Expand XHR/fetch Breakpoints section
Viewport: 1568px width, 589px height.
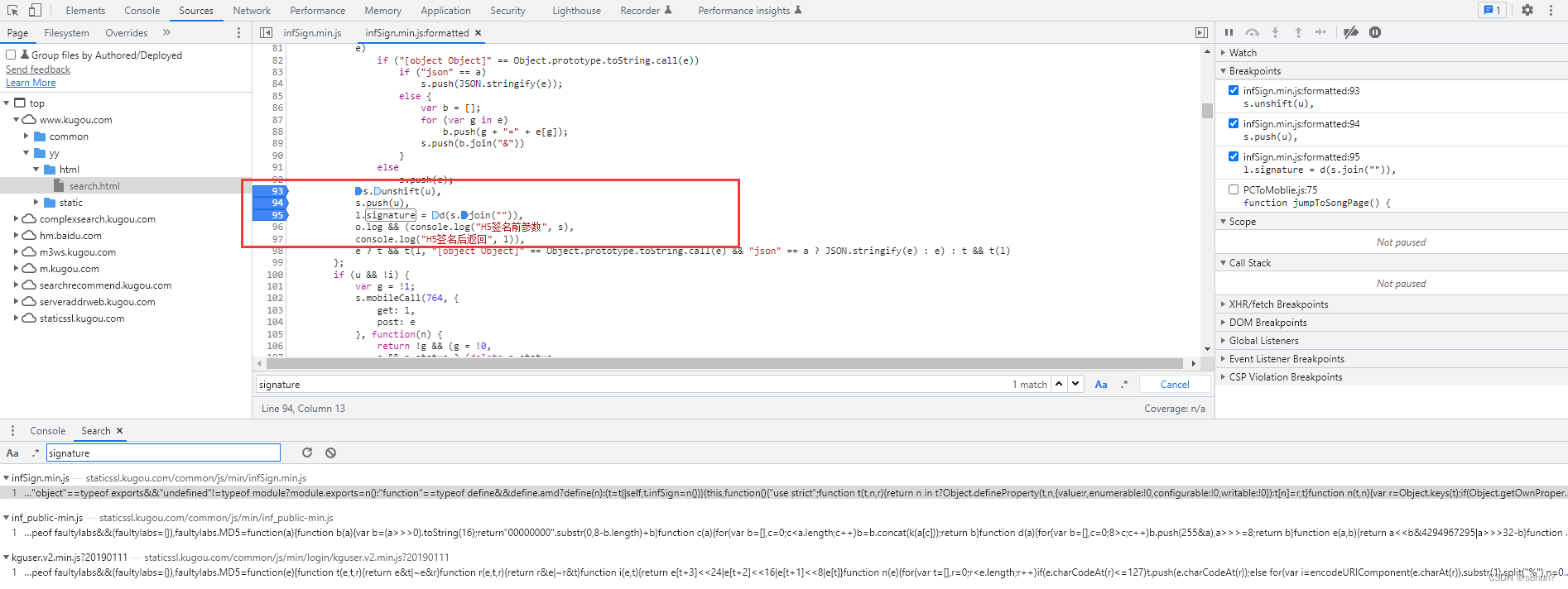pos(1392,304)
